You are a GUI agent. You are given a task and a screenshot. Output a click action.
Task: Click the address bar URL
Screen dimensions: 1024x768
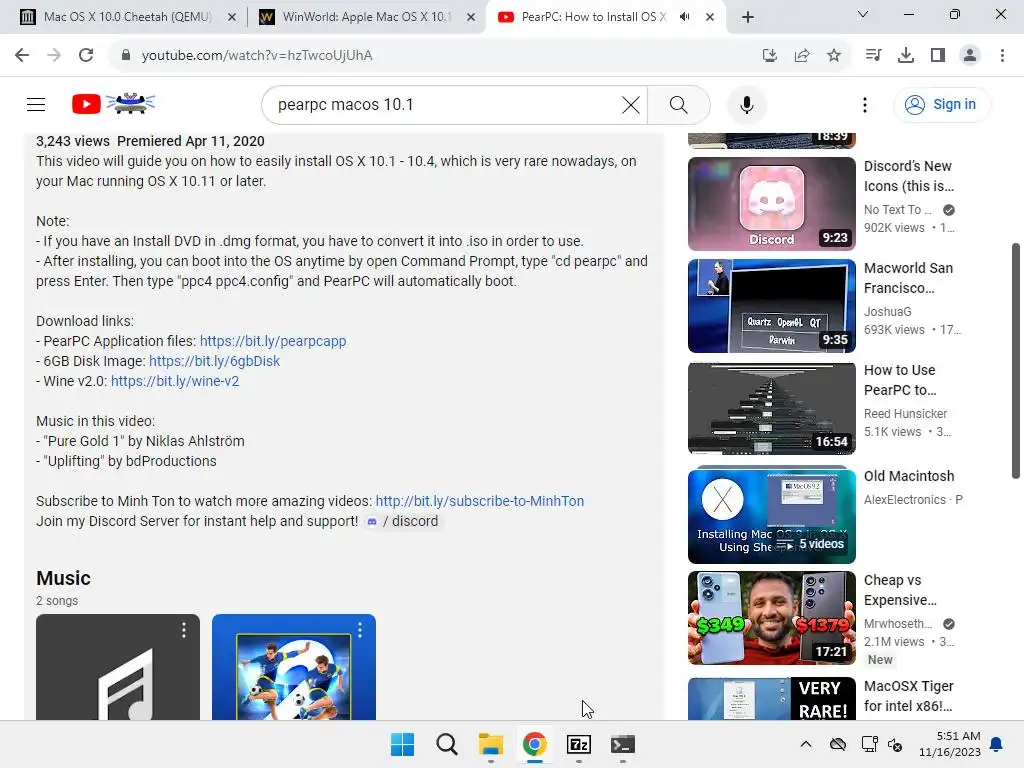[257, 56]
